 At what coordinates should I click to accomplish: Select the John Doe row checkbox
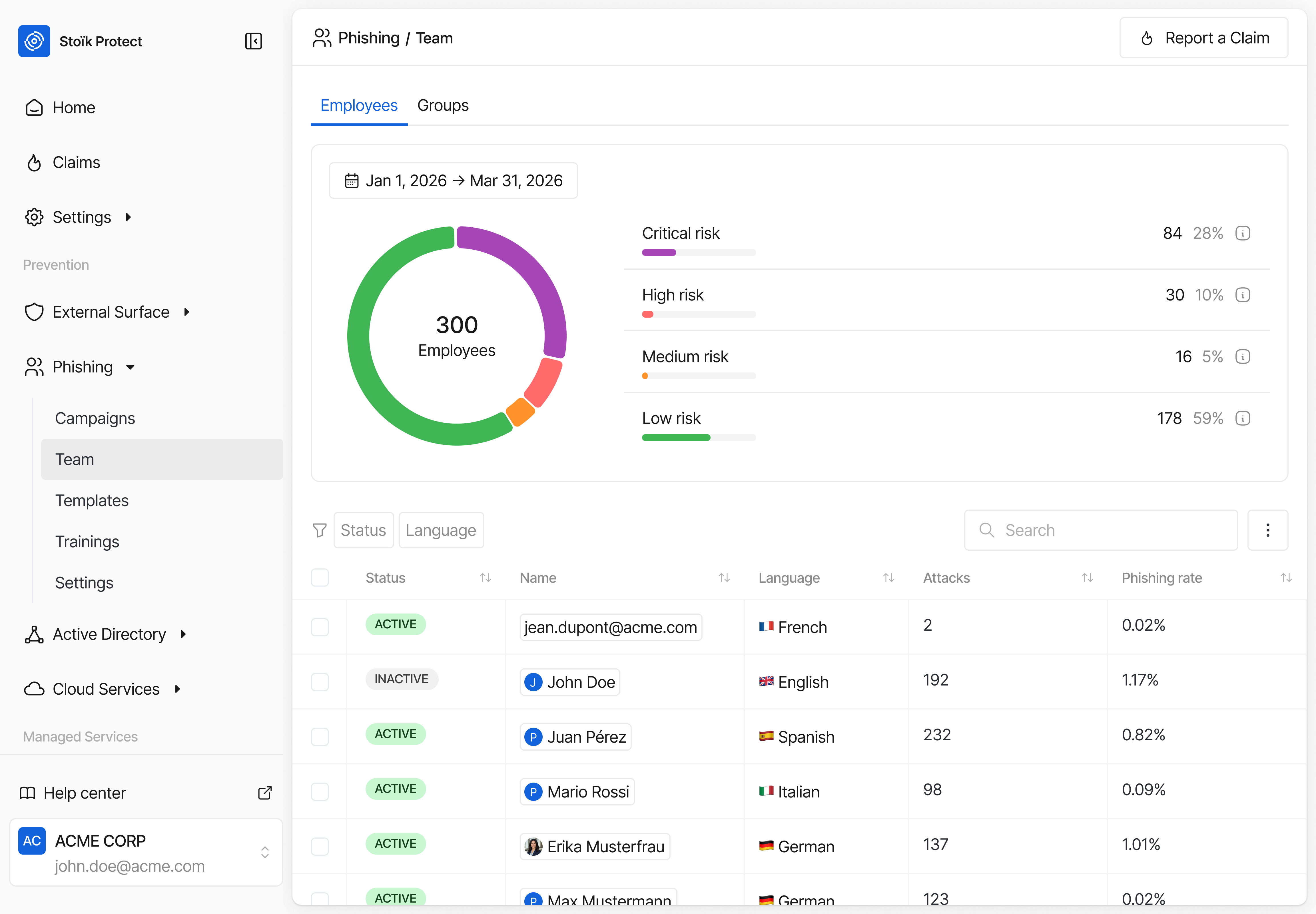point(320,682)
